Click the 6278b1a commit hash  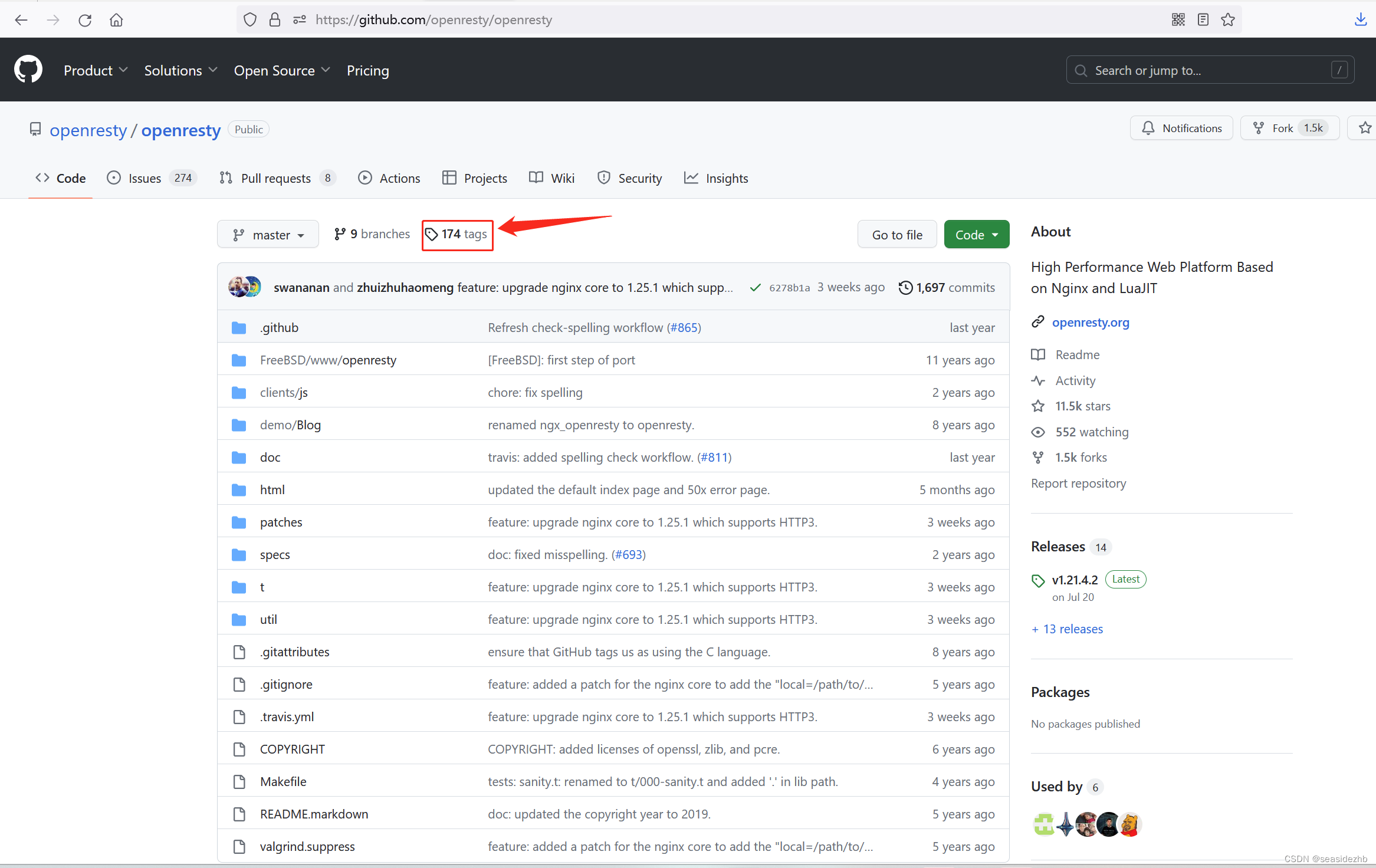(x=789, y=288)
